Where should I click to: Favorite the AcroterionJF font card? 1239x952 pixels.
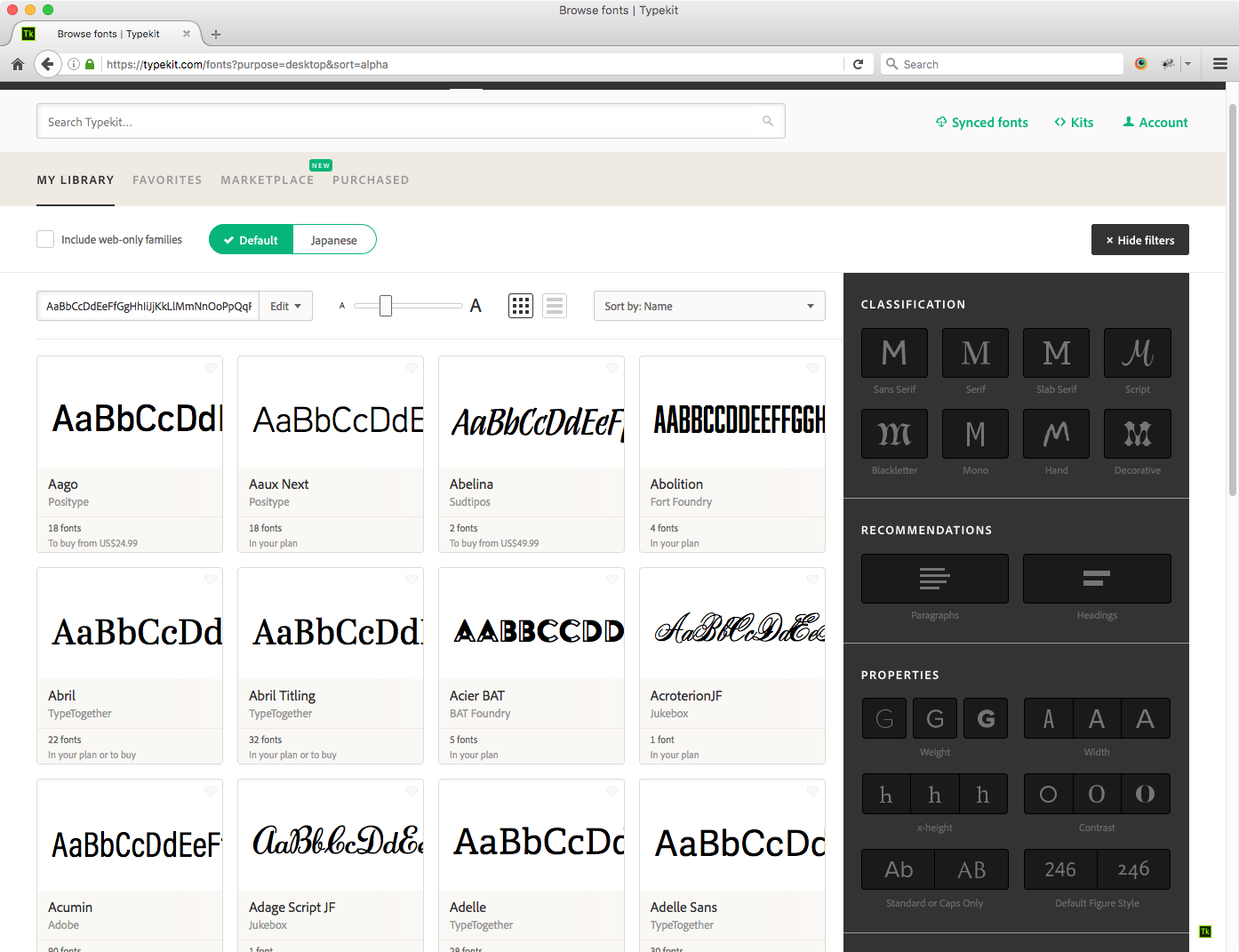(813, 580)
